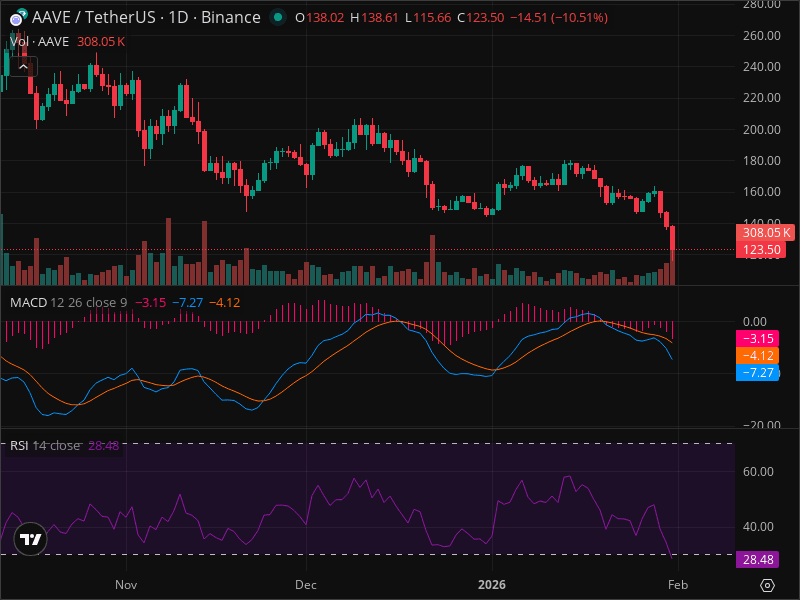This screenshot has width=800, height=600.
Task: Click the C123.50 close value
Action: click(x=481, y=18)
